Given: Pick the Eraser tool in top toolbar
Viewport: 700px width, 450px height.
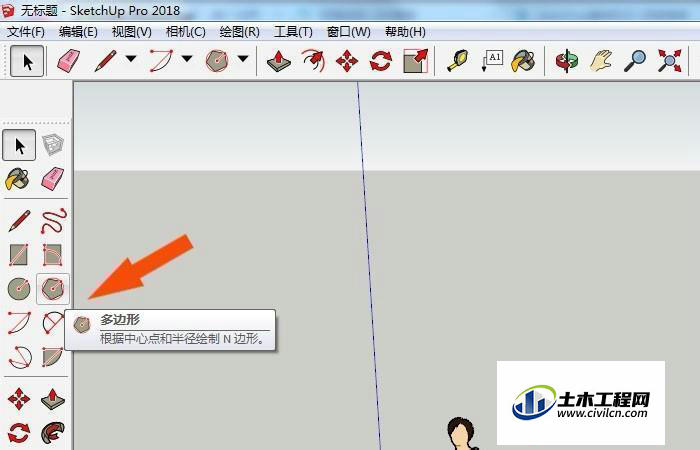Looking at the screenshot, I should click(x=68, y=61).
